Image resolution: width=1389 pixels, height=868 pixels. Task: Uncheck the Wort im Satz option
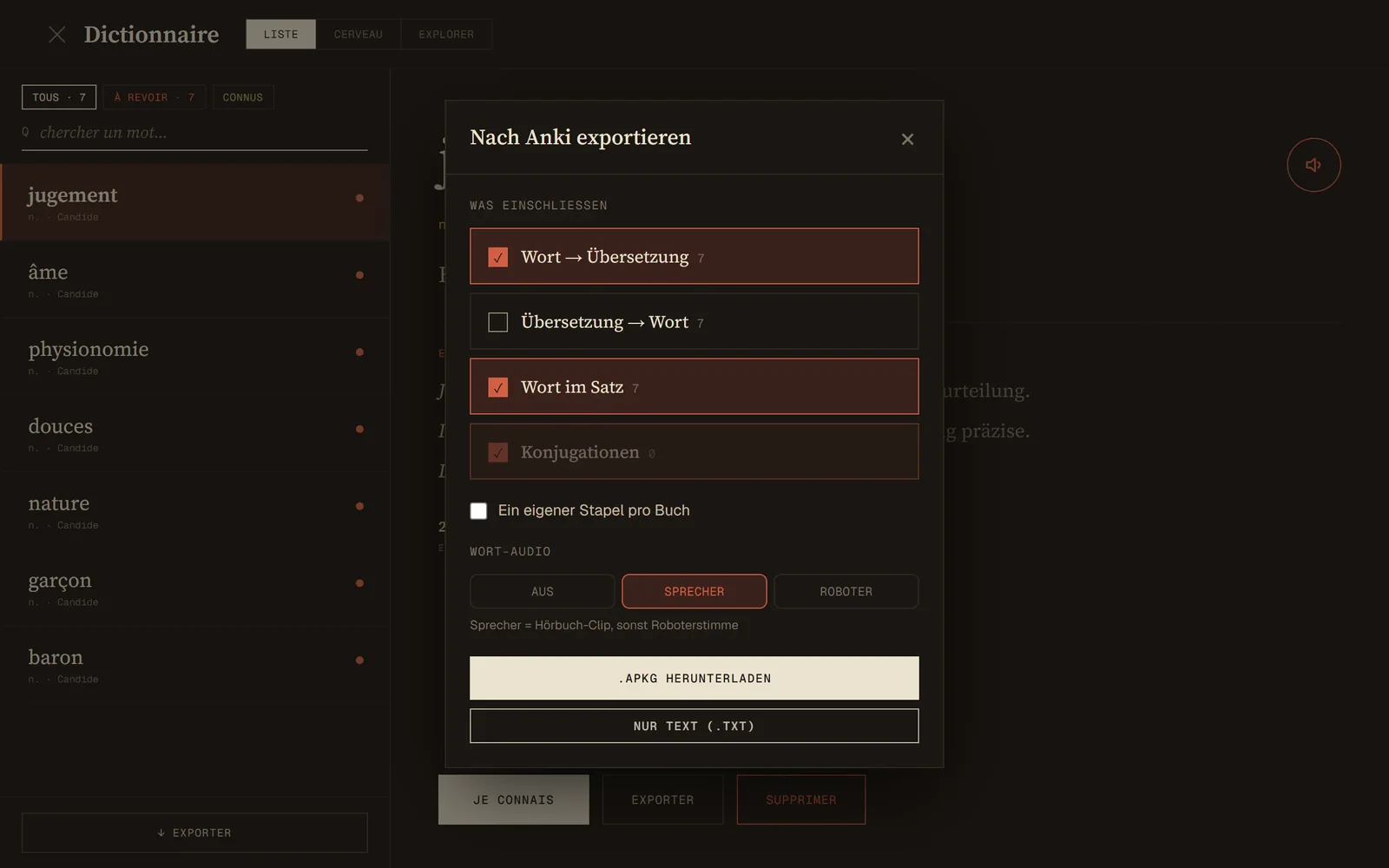point(498,387)
